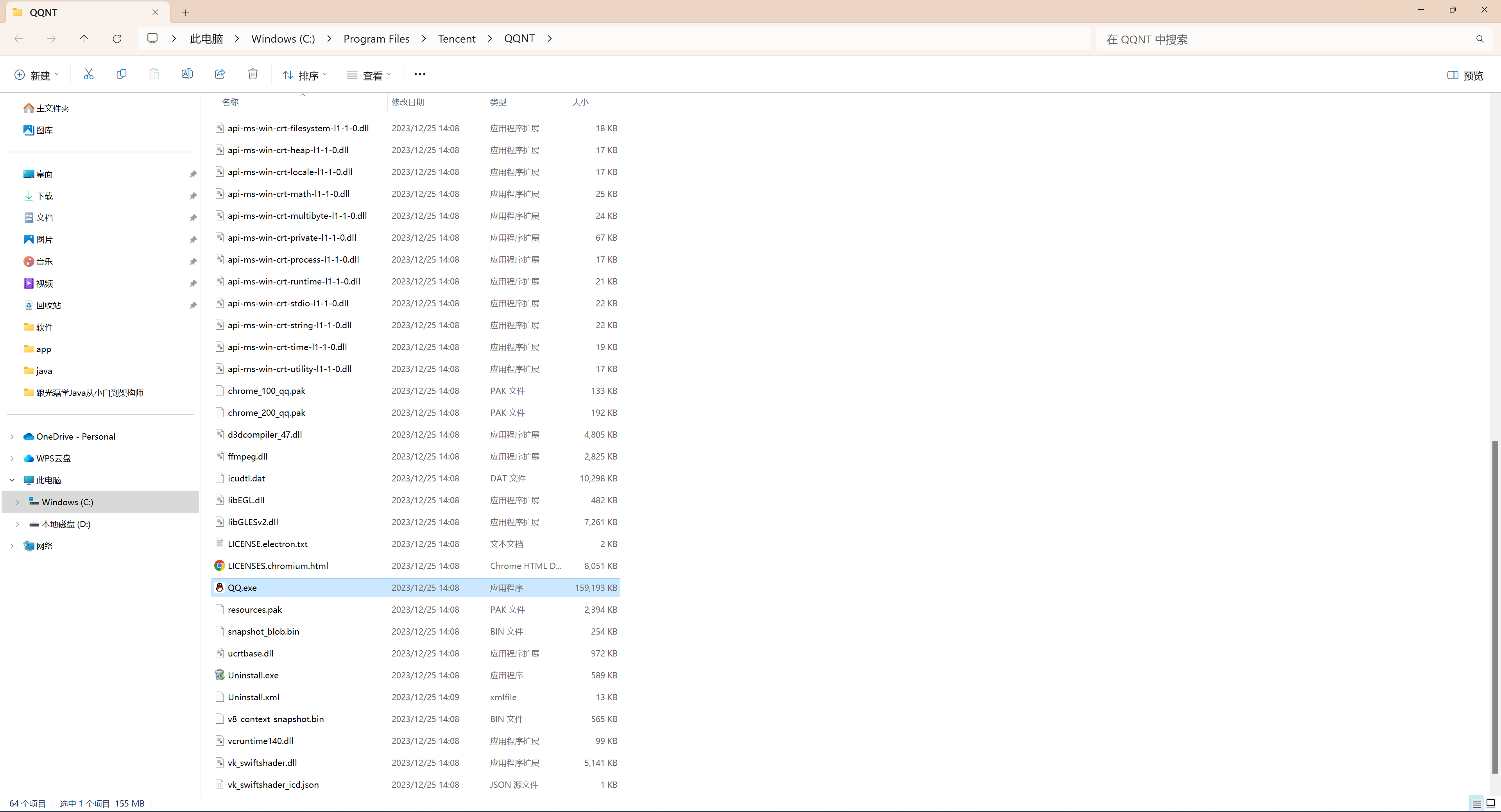The image size is (1501, 812).
Task: Select icudtl.dat file
Action: (x=247, y=478)
